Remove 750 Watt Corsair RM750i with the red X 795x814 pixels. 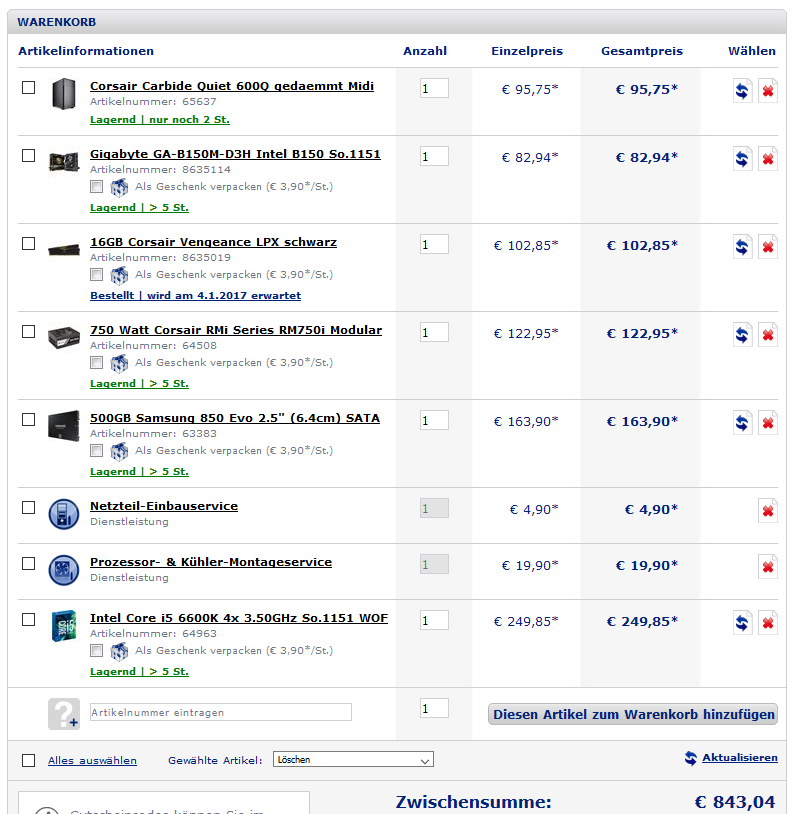tap(768, 335)
